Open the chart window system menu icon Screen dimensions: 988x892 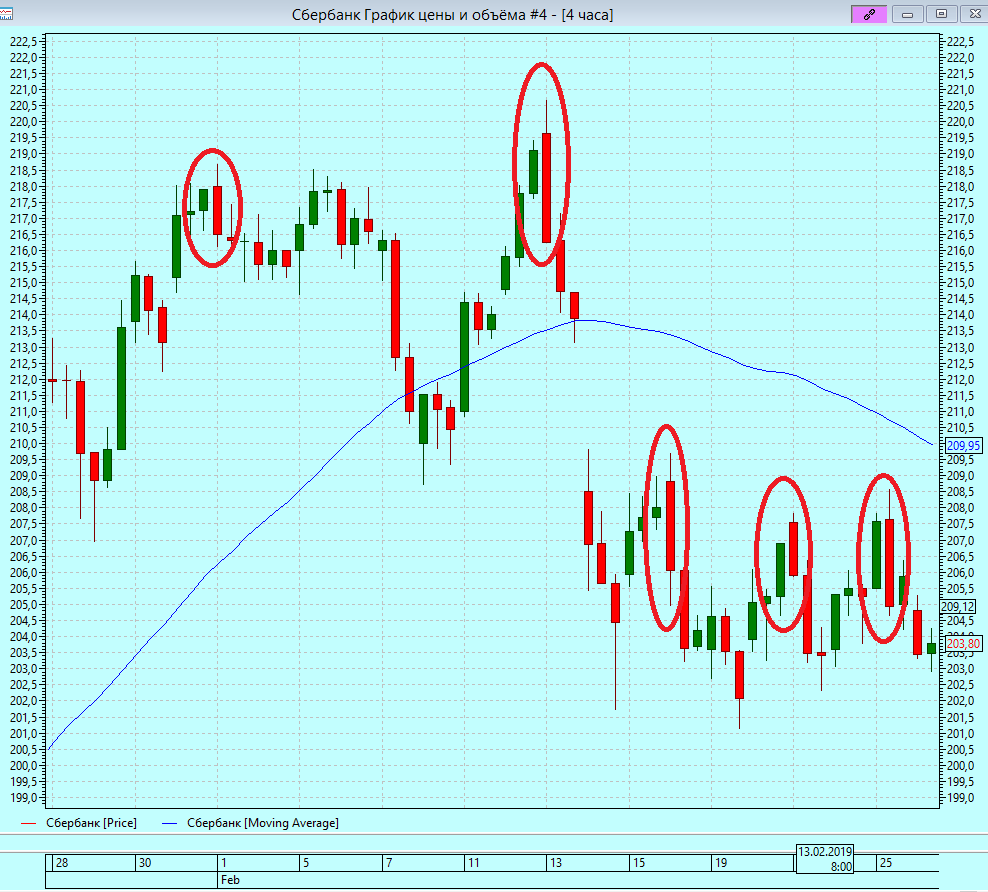tap(6, 14)
